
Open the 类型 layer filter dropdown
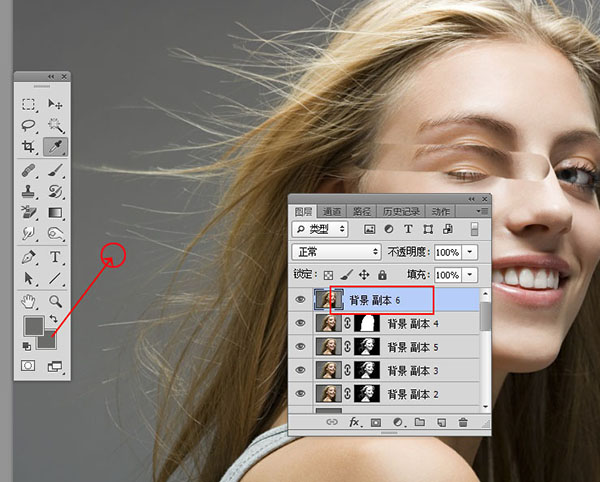pos(320,229)
